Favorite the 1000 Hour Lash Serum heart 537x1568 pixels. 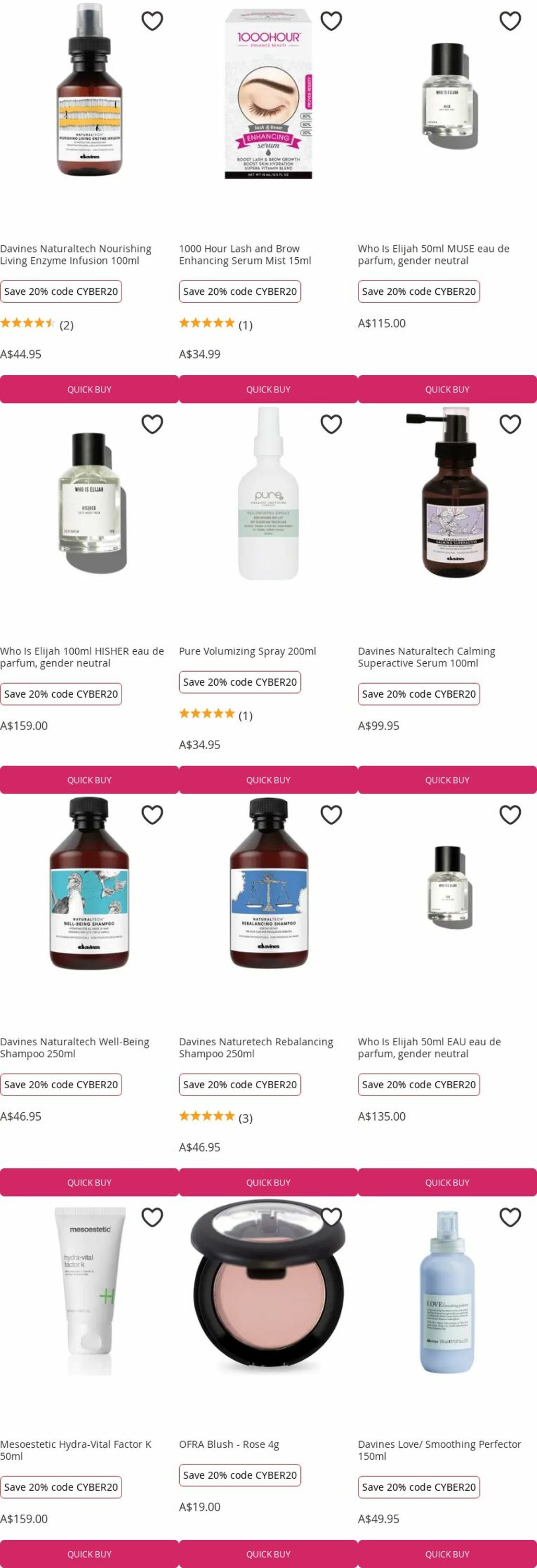[331, 21]
